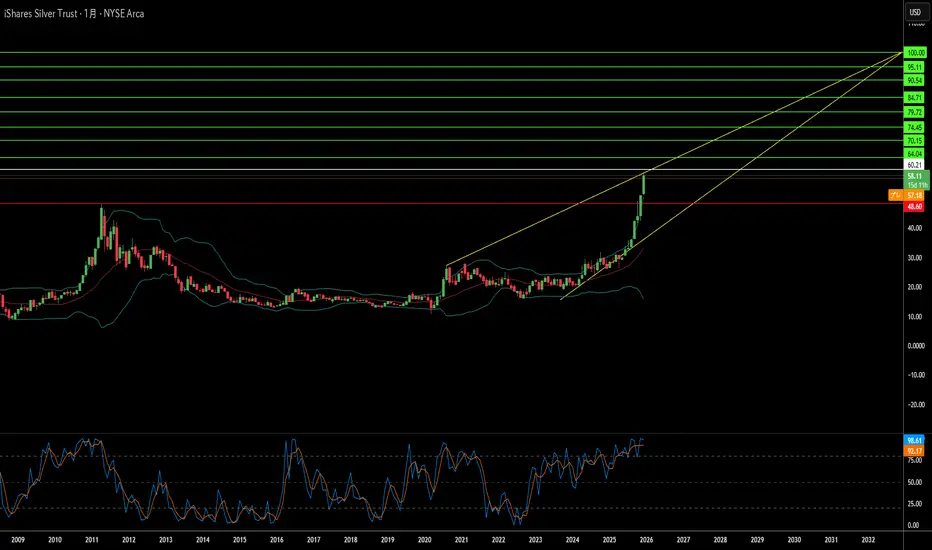The image size is (932, 550).
Task: Click the 75.00 oscillator scale value
Action: 915,460
